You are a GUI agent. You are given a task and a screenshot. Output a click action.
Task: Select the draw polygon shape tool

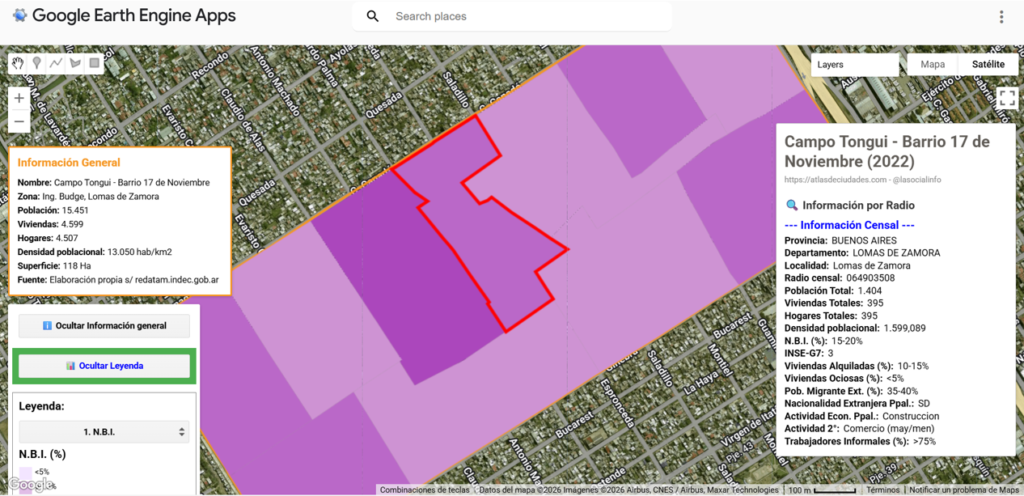(75, 63)
